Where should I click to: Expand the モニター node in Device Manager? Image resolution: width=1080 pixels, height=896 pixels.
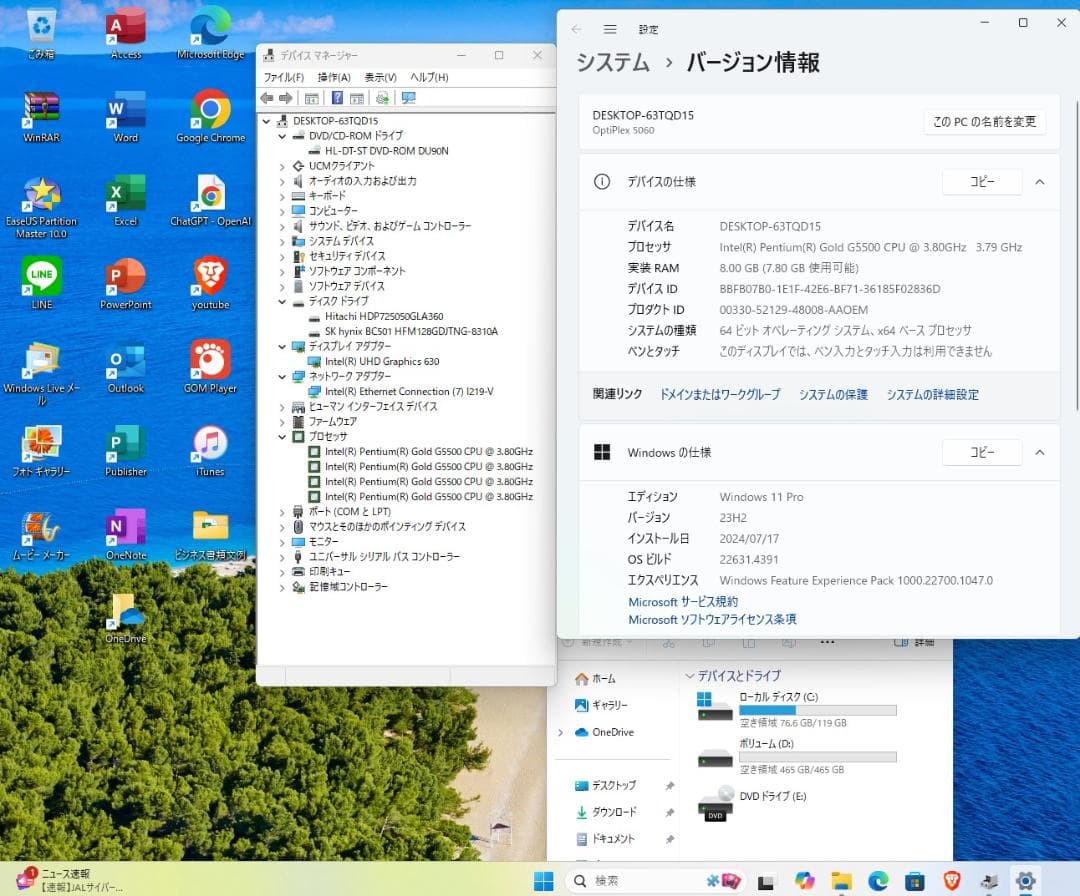[x=282, y=541]
